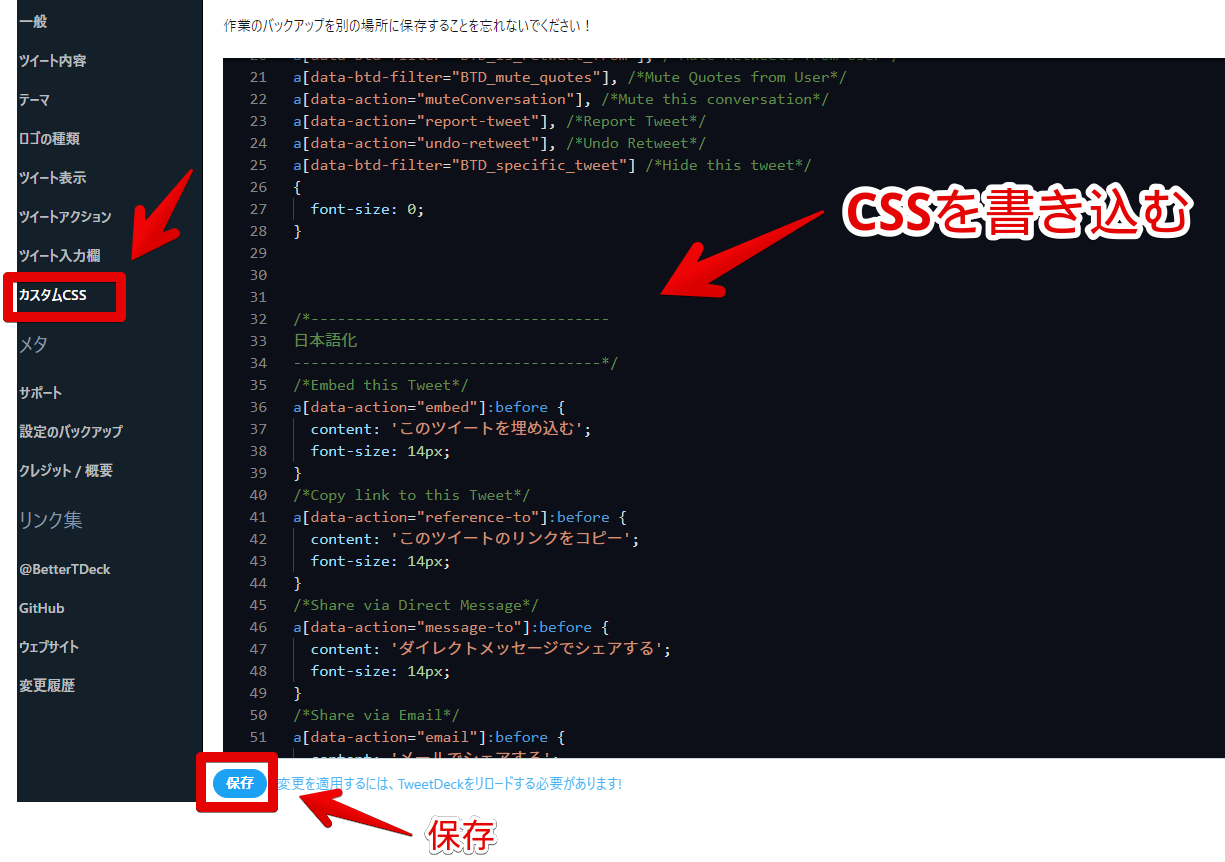Image resolution: width=1225 pixels, height=862 pixels.
Task: Open the ロゴの種類 section
Action: [x=49, y=138]
